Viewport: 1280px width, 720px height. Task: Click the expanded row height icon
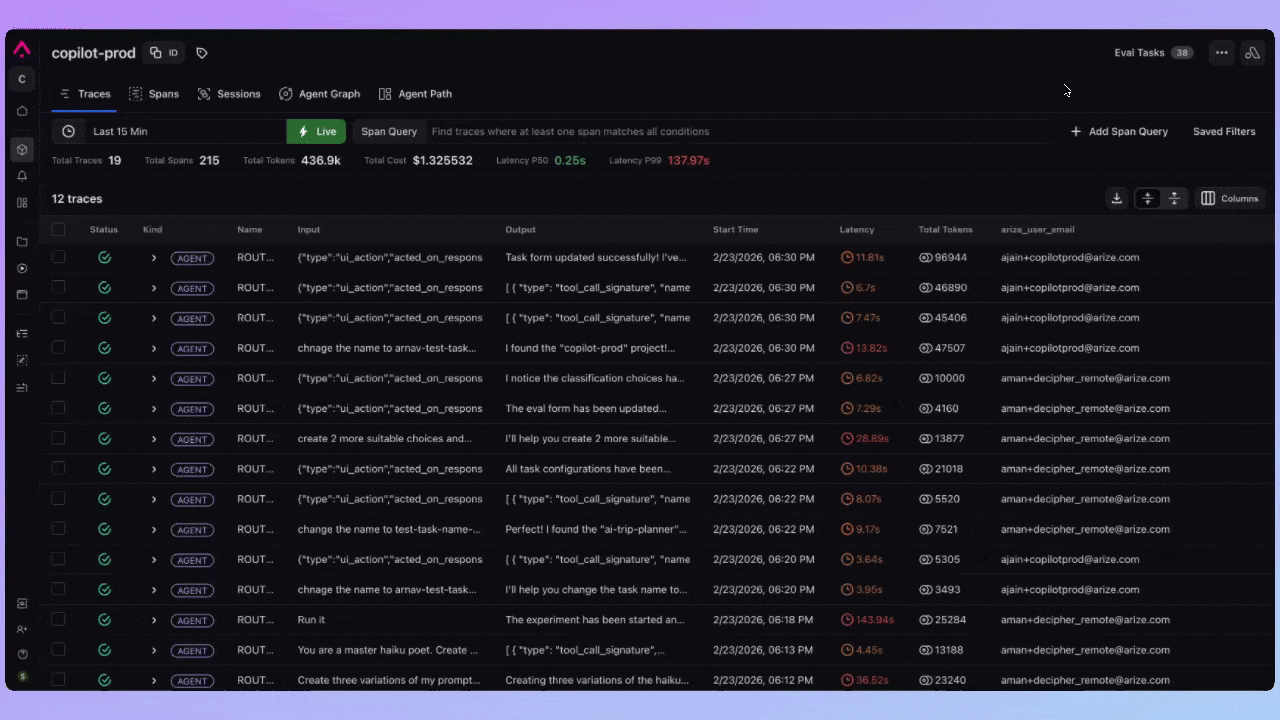coord(1174,198)
